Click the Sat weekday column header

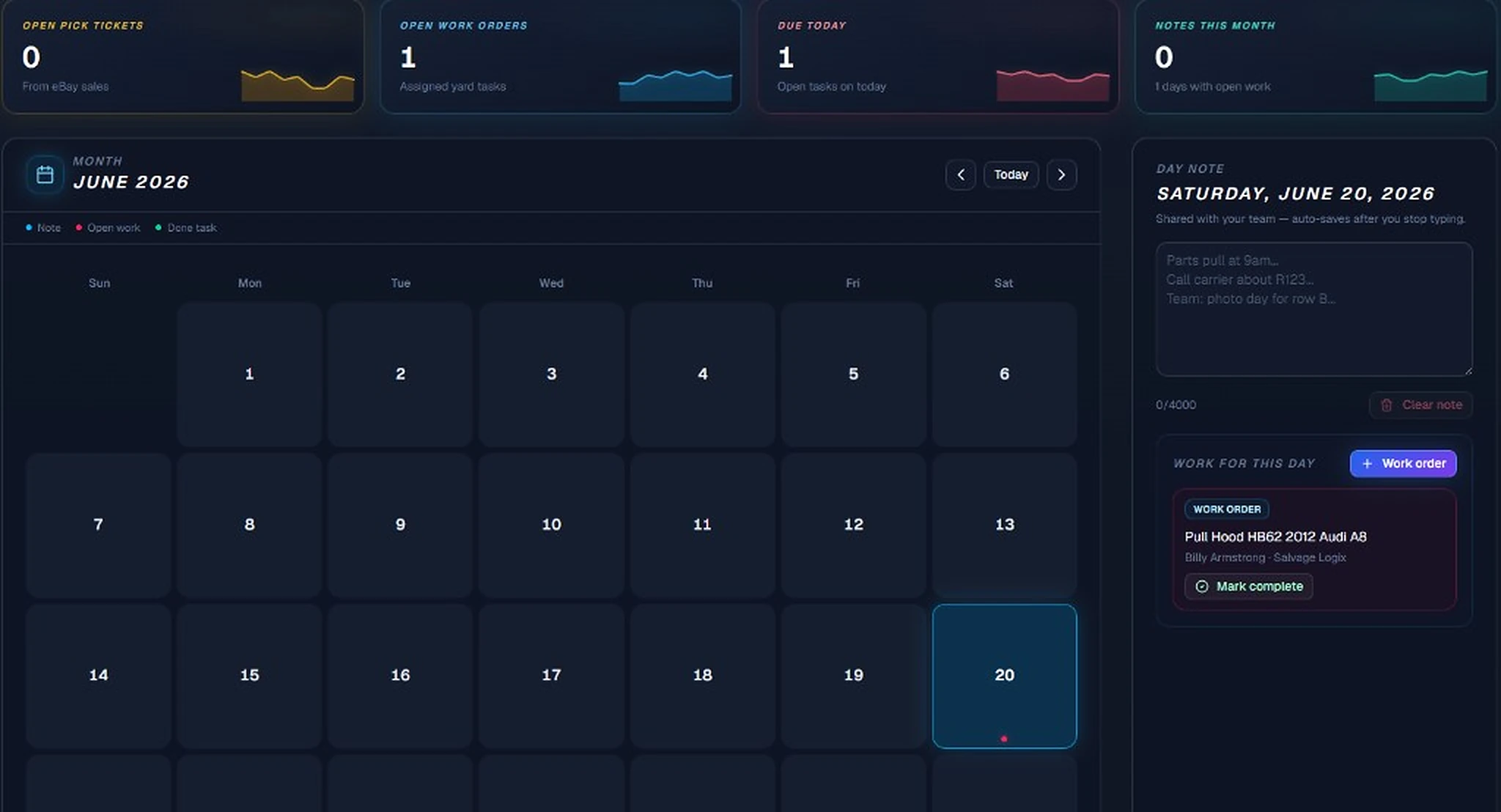(1003, 283)
